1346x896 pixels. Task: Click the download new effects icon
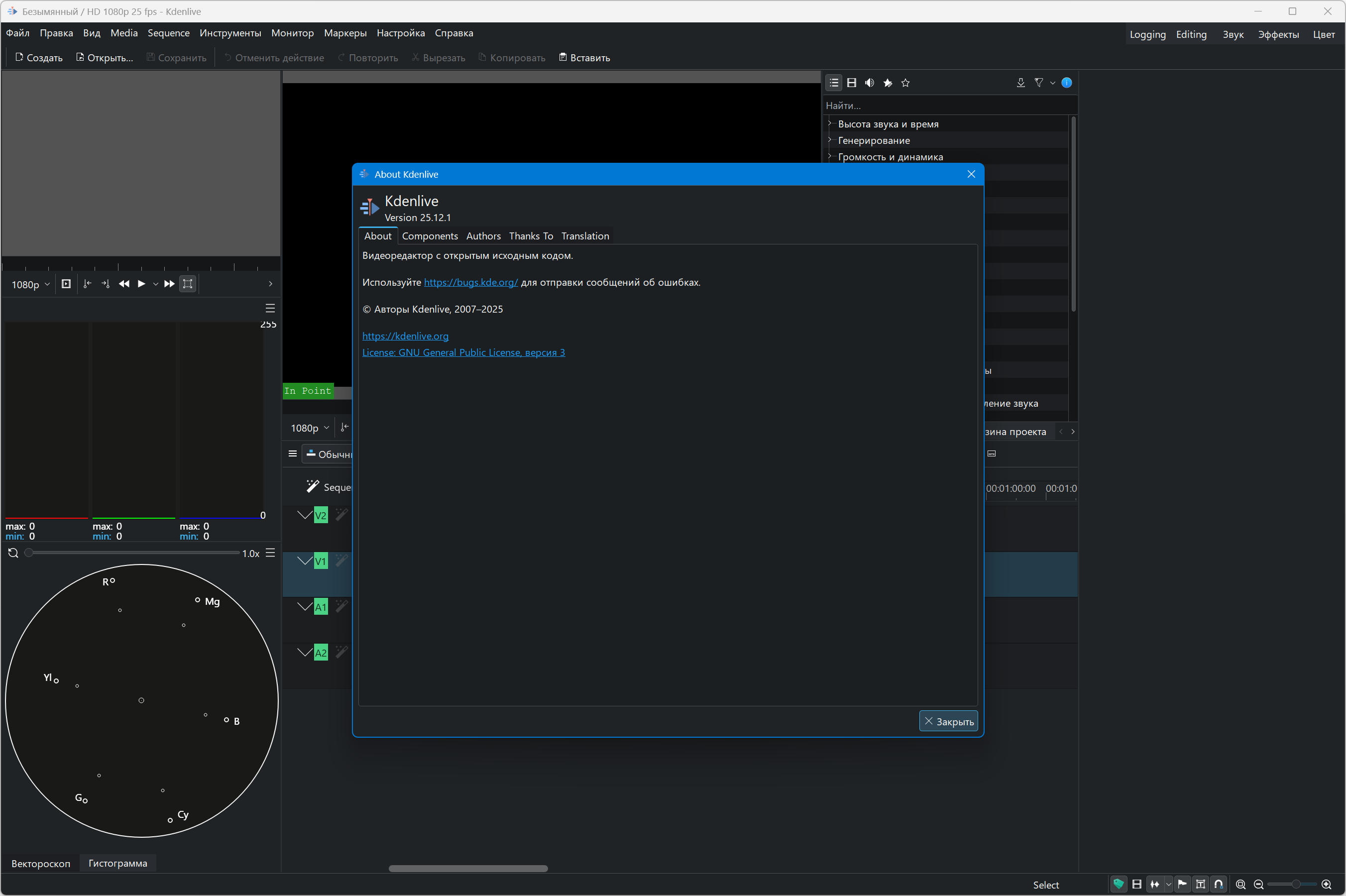coord(1020,83)
